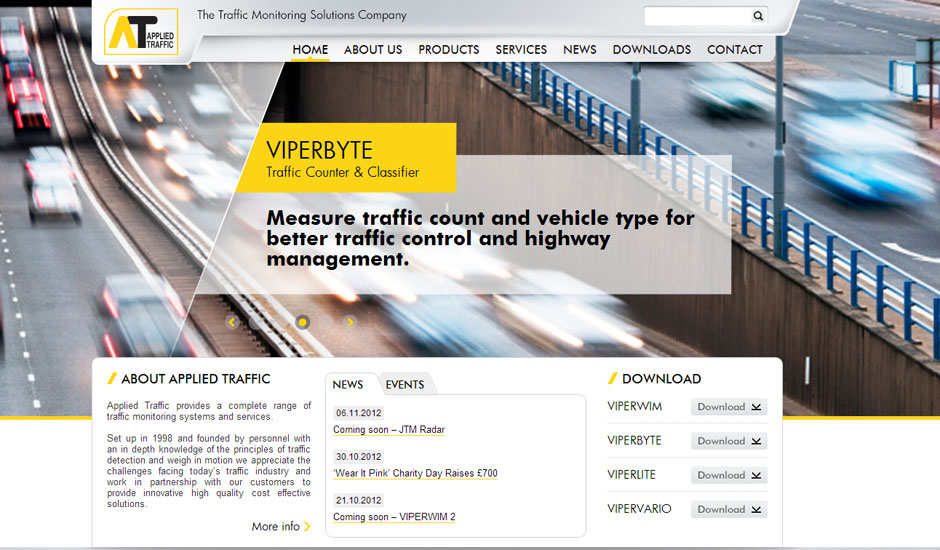Viewport: 940px width, 550px height.
Task: Click the VIPERVARIO product name
Action: [639, 509]
